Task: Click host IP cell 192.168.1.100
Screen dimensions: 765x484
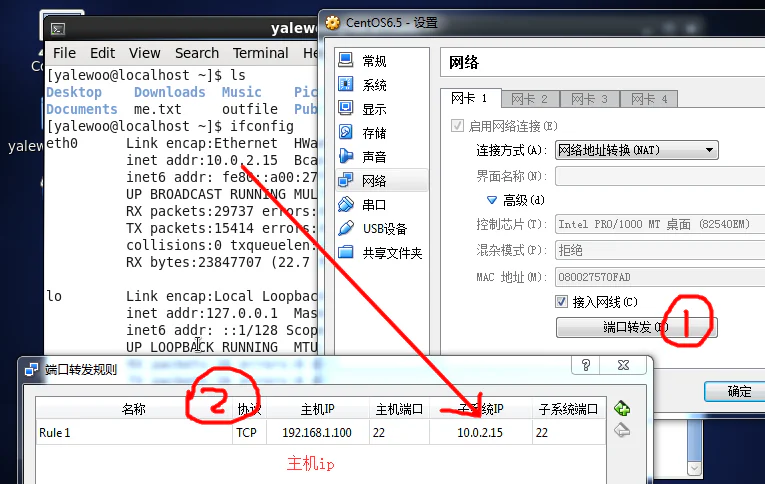Action: point(318,432)
